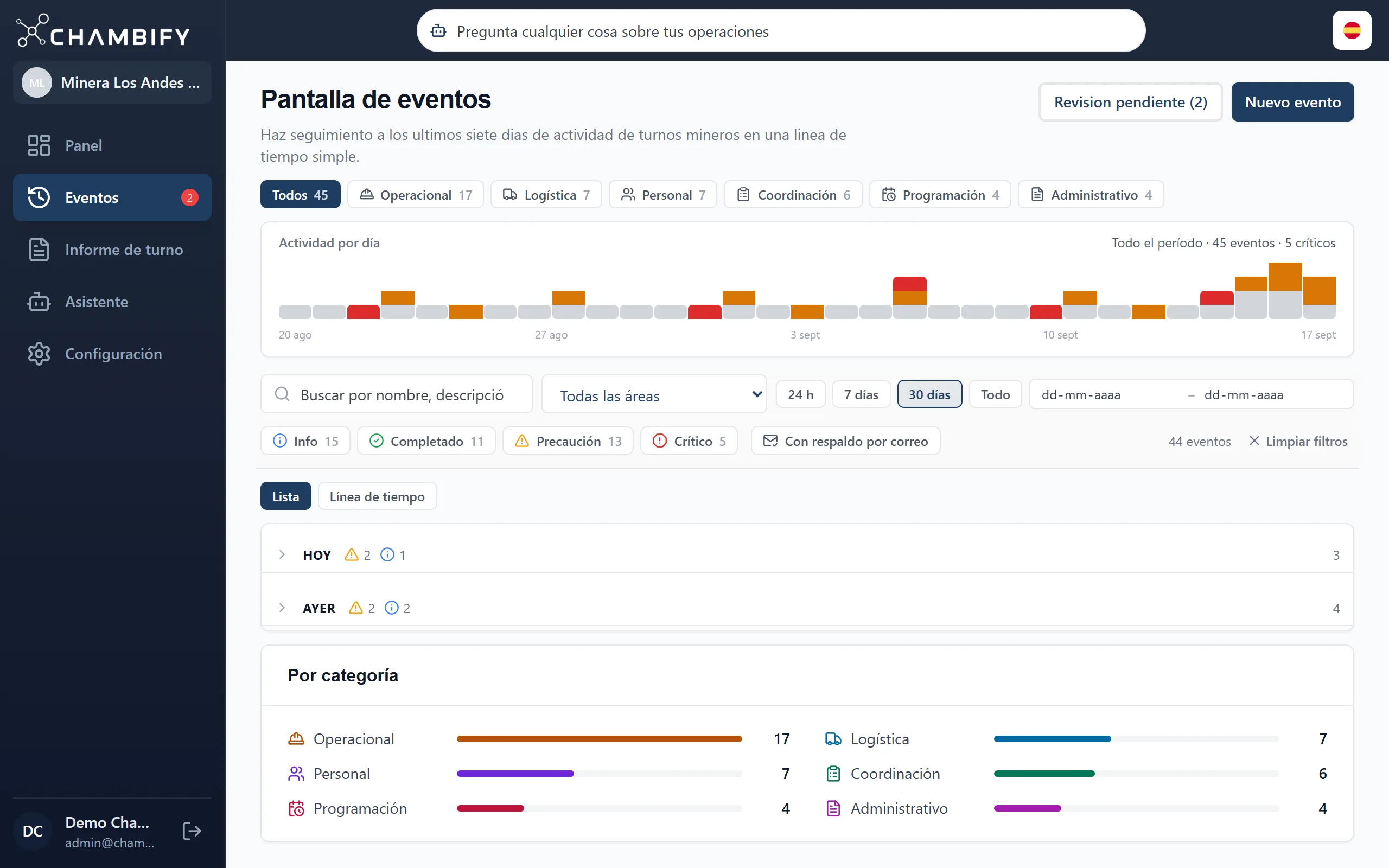The height and width of the screenshot is (868, 1389).
Task: Expand the AYER event group
Action: 807,608
